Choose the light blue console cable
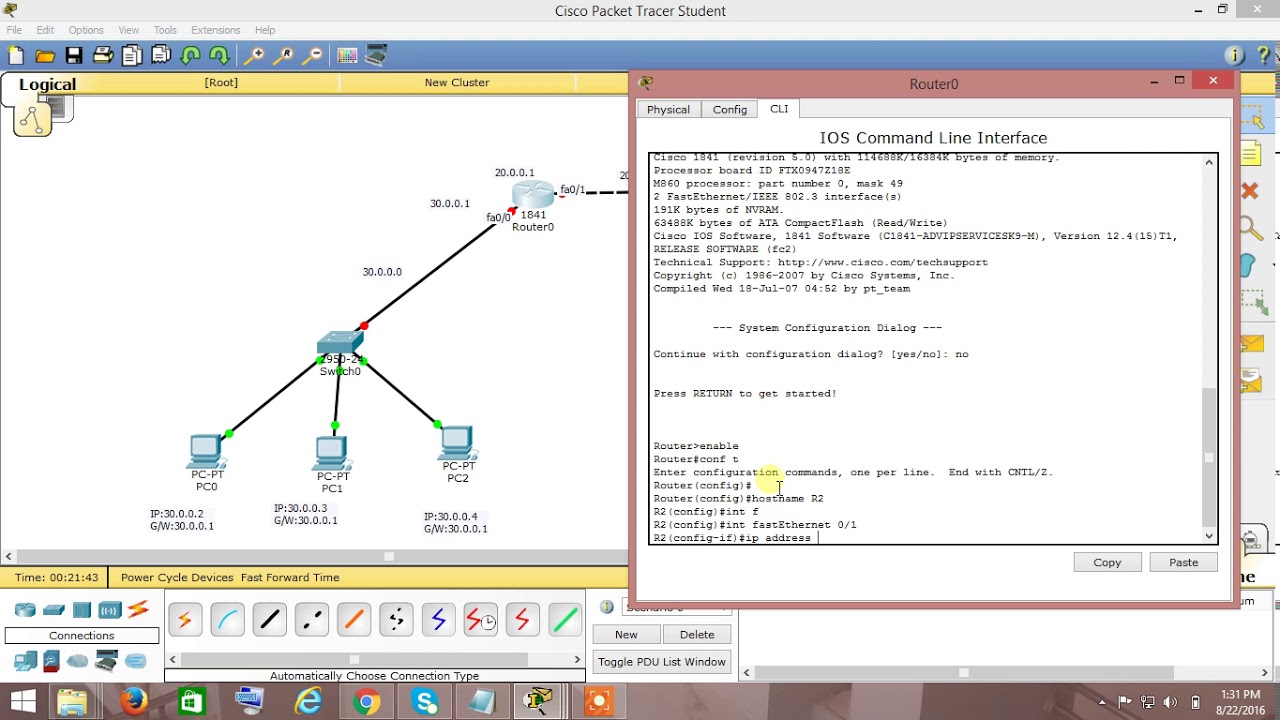Image resolution: width=1280 pixels, height=720 pixels. tap(227, 621)
